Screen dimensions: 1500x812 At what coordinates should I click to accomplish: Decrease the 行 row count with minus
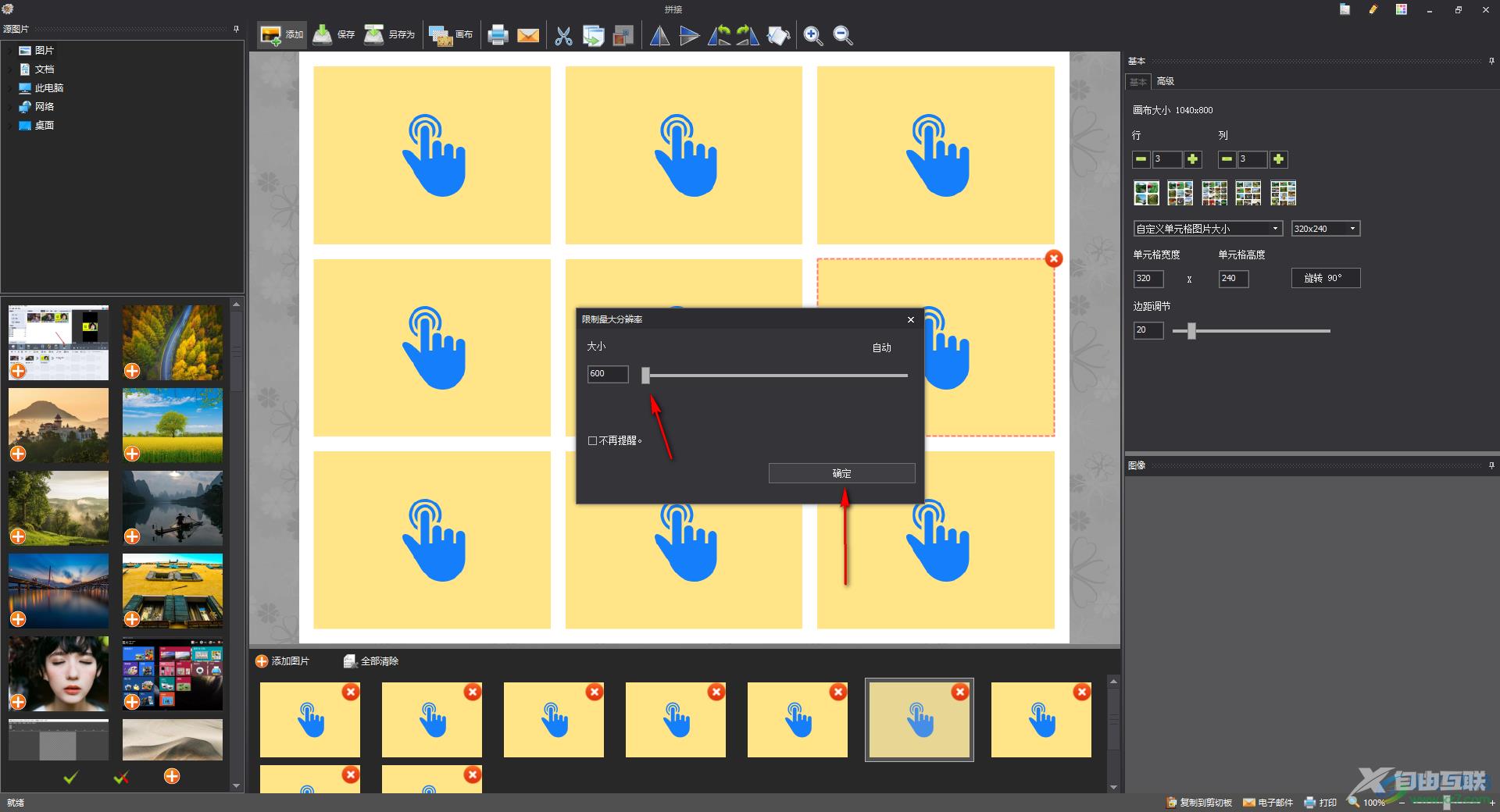1141,159
